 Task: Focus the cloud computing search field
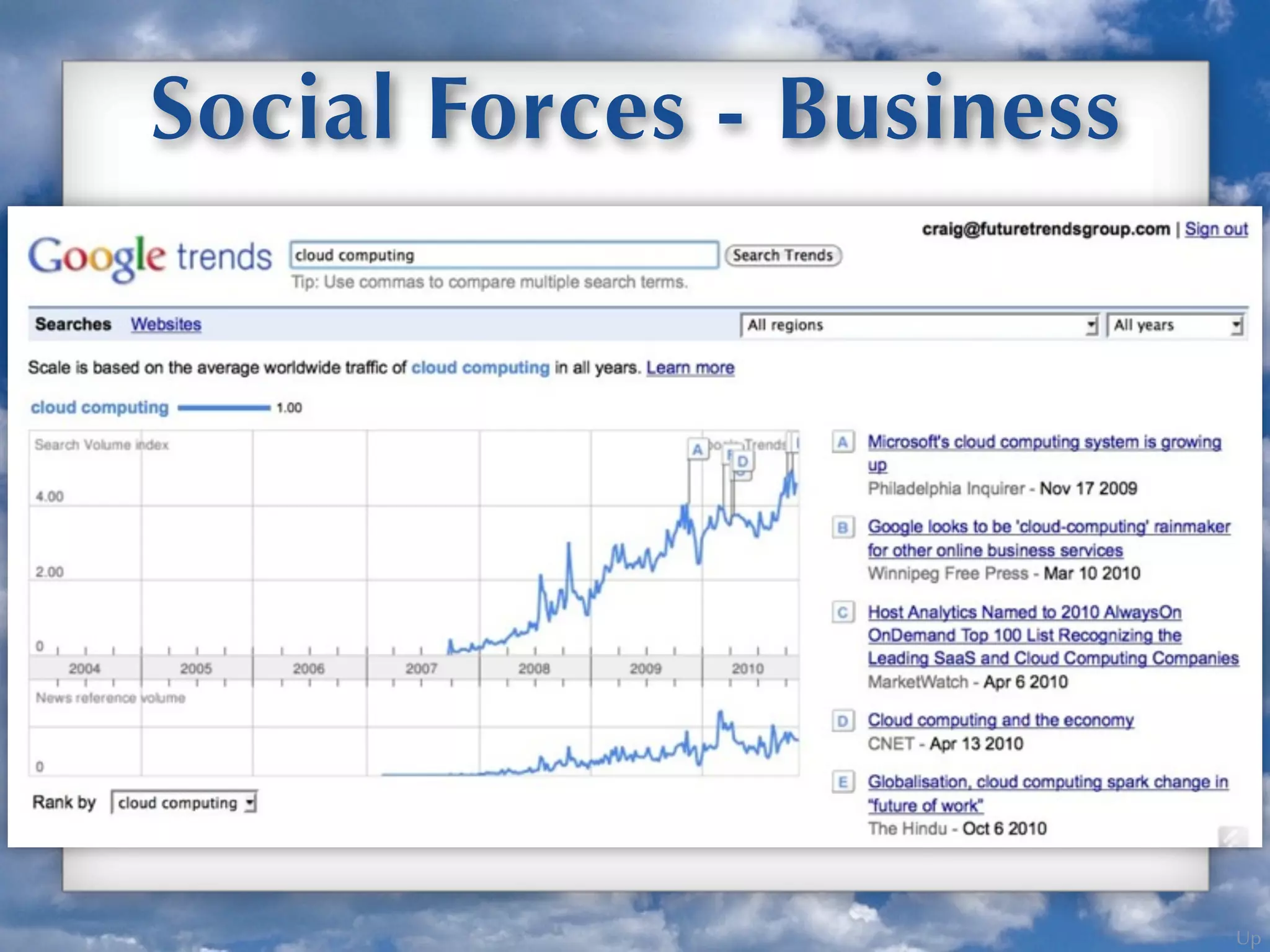pyautogui.click(x=504, y=255)
